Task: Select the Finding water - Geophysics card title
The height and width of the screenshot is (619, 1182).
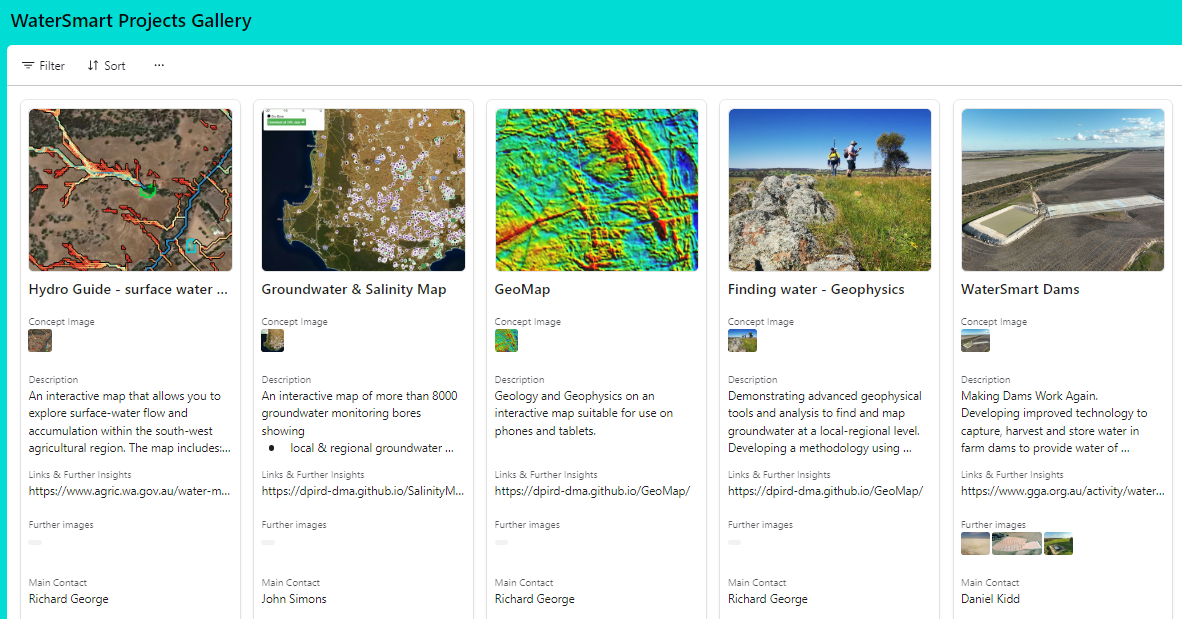Action: (x=816, y=290)
